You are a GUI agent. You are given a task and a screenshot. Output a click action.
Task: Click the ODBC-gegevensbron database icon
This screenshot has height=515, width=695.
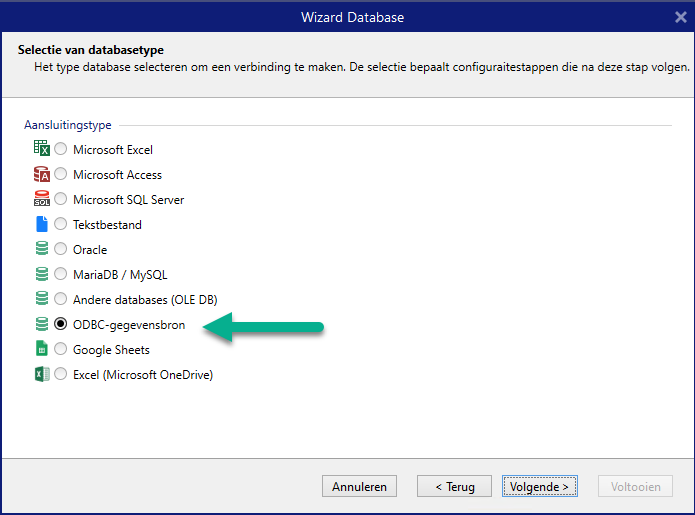42,324
